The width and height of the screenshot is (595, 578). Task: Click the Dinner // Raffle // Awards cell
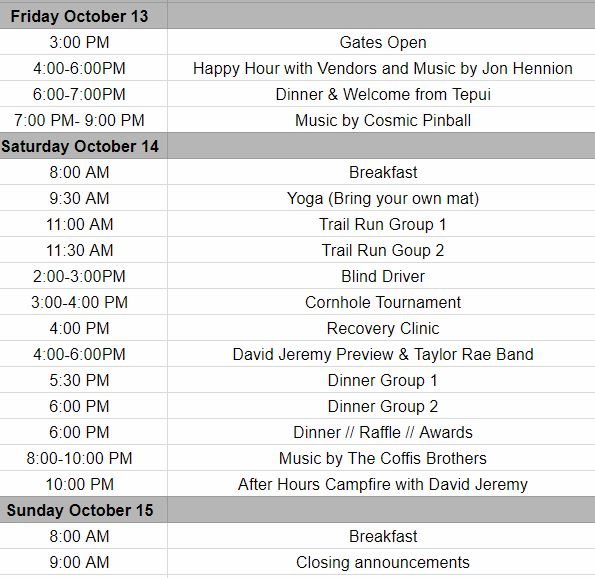(x=381, y=432)
